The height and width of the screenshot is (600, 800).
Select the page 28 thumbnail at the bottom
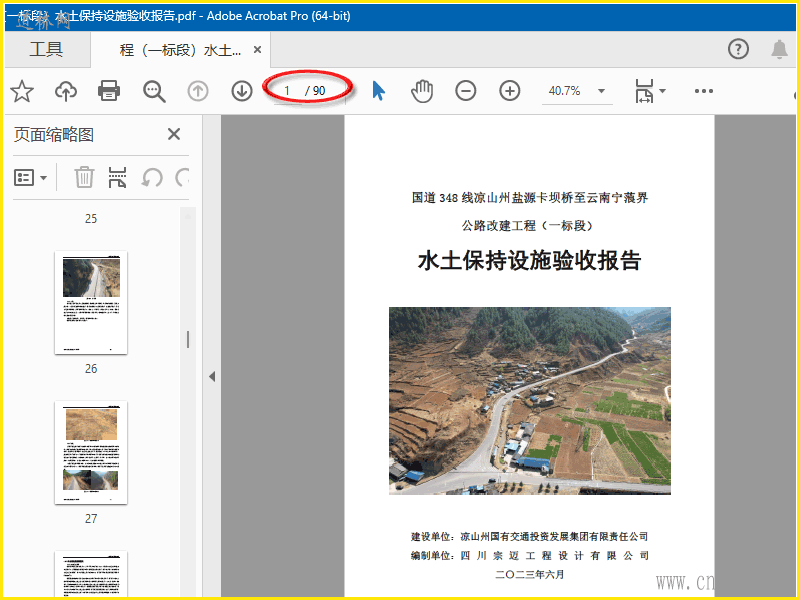point(91,574)
